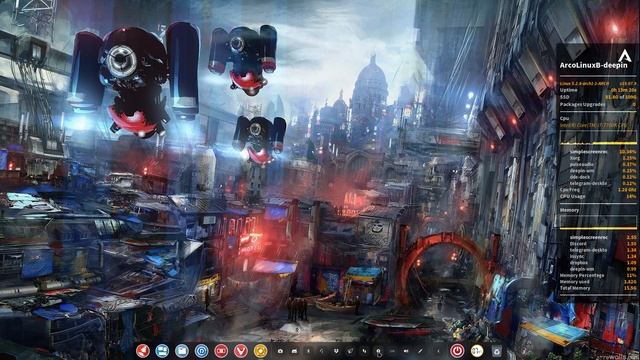Viewport: 640px width, 360px height.
Task: Click the ArcoLinux logo in Conky panel
Action: [x=624, y=56]
